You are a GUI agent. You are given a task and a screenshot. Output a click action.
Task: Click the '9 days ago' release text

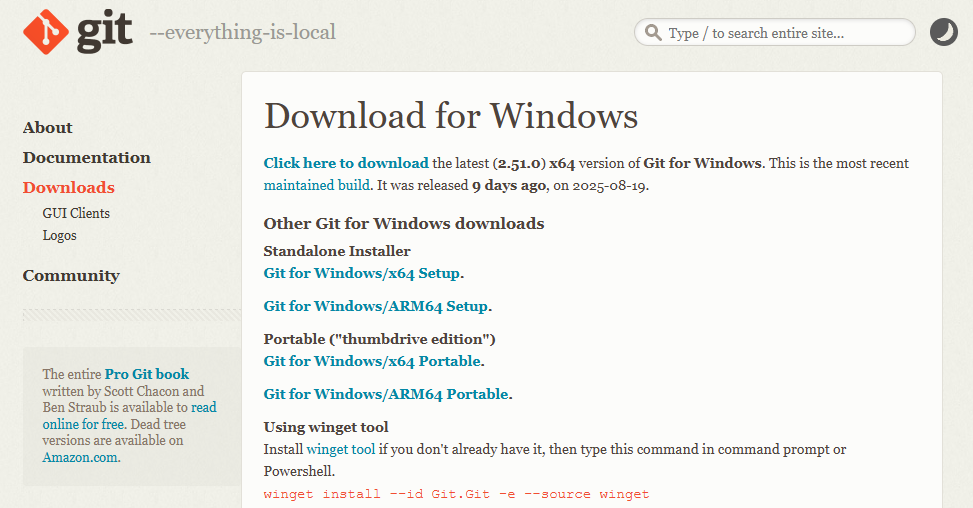pyautogui.click(x=509, y=185)
